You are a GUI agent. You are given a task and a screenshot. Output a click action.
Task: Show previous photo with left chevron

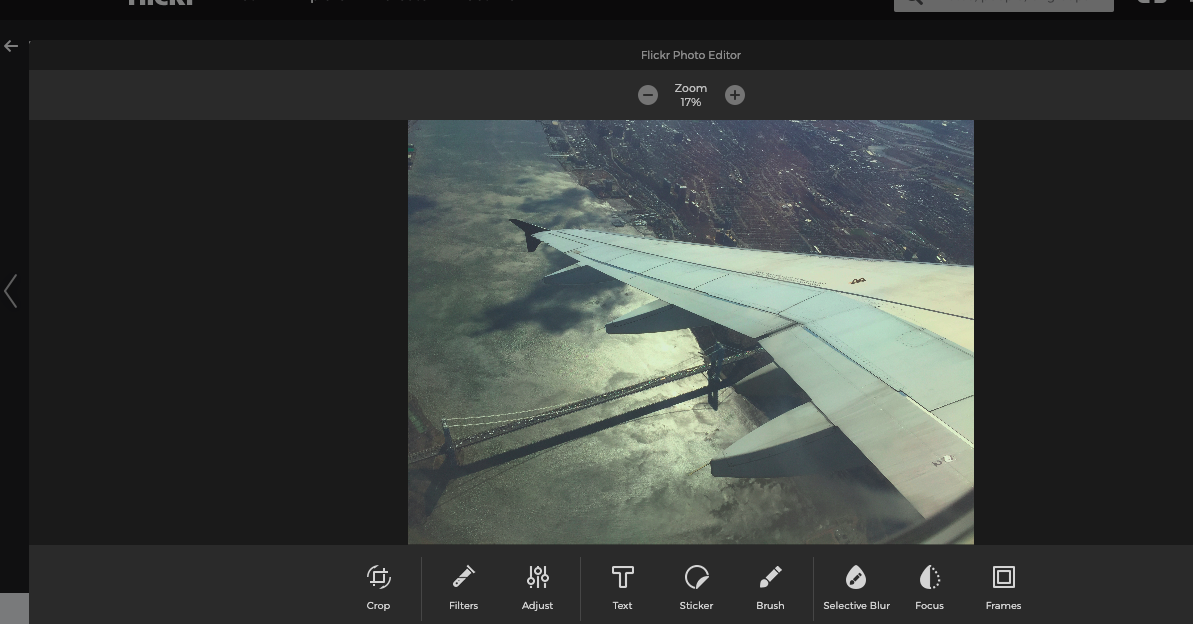[x=11, y=292]
